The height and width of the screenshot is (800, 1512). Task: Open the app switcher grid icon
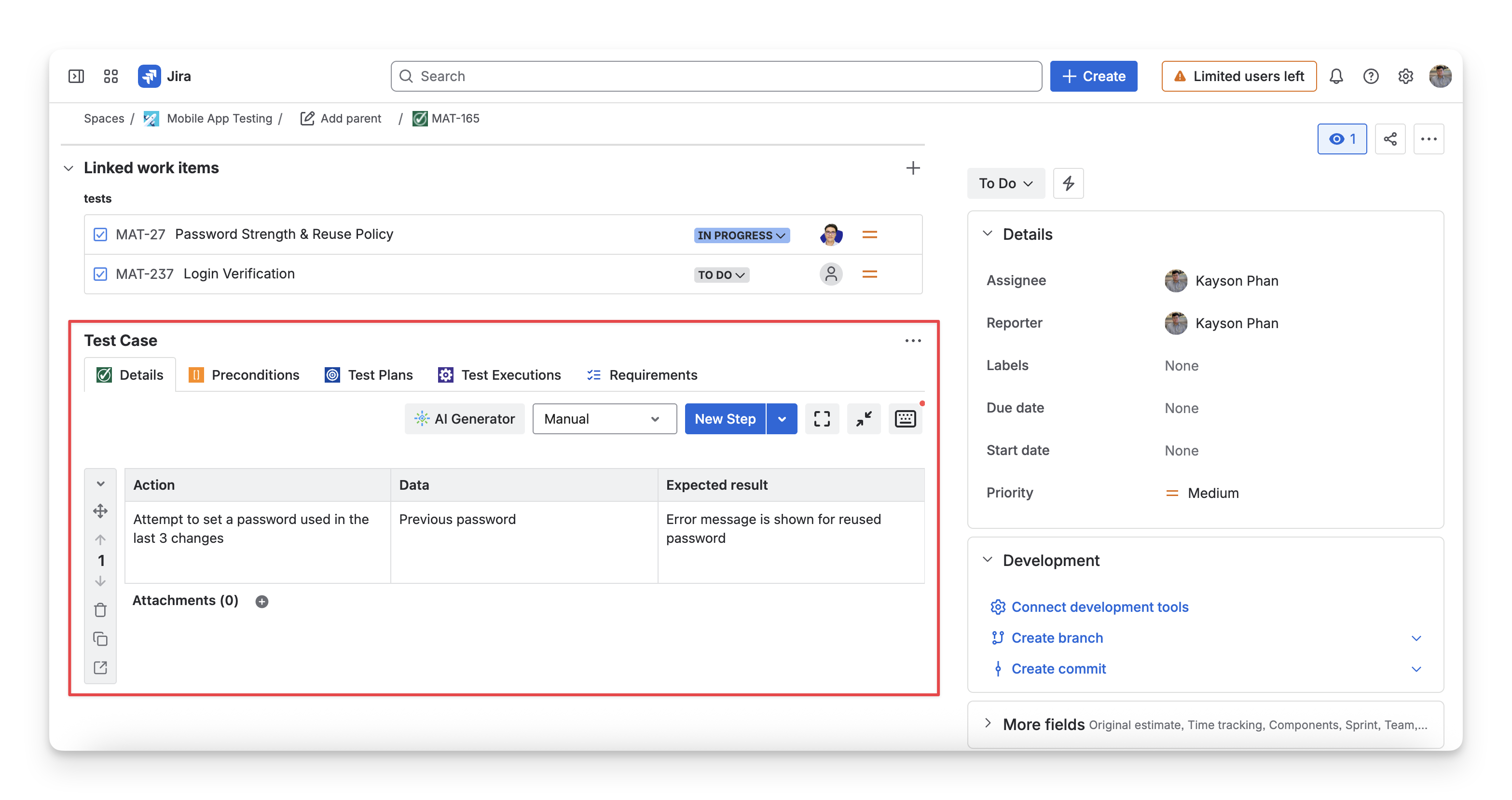pyautogui.click(x=111, y=76)
